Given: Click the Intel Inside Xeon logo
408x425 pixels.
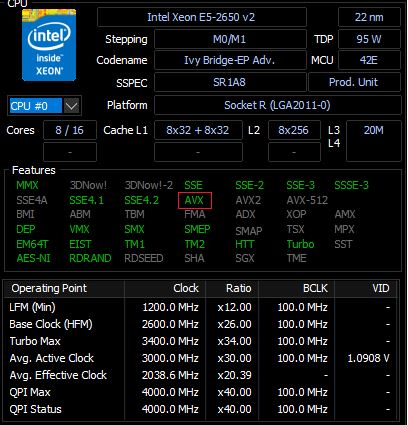Looking at the screenshot, I should 49,45.
